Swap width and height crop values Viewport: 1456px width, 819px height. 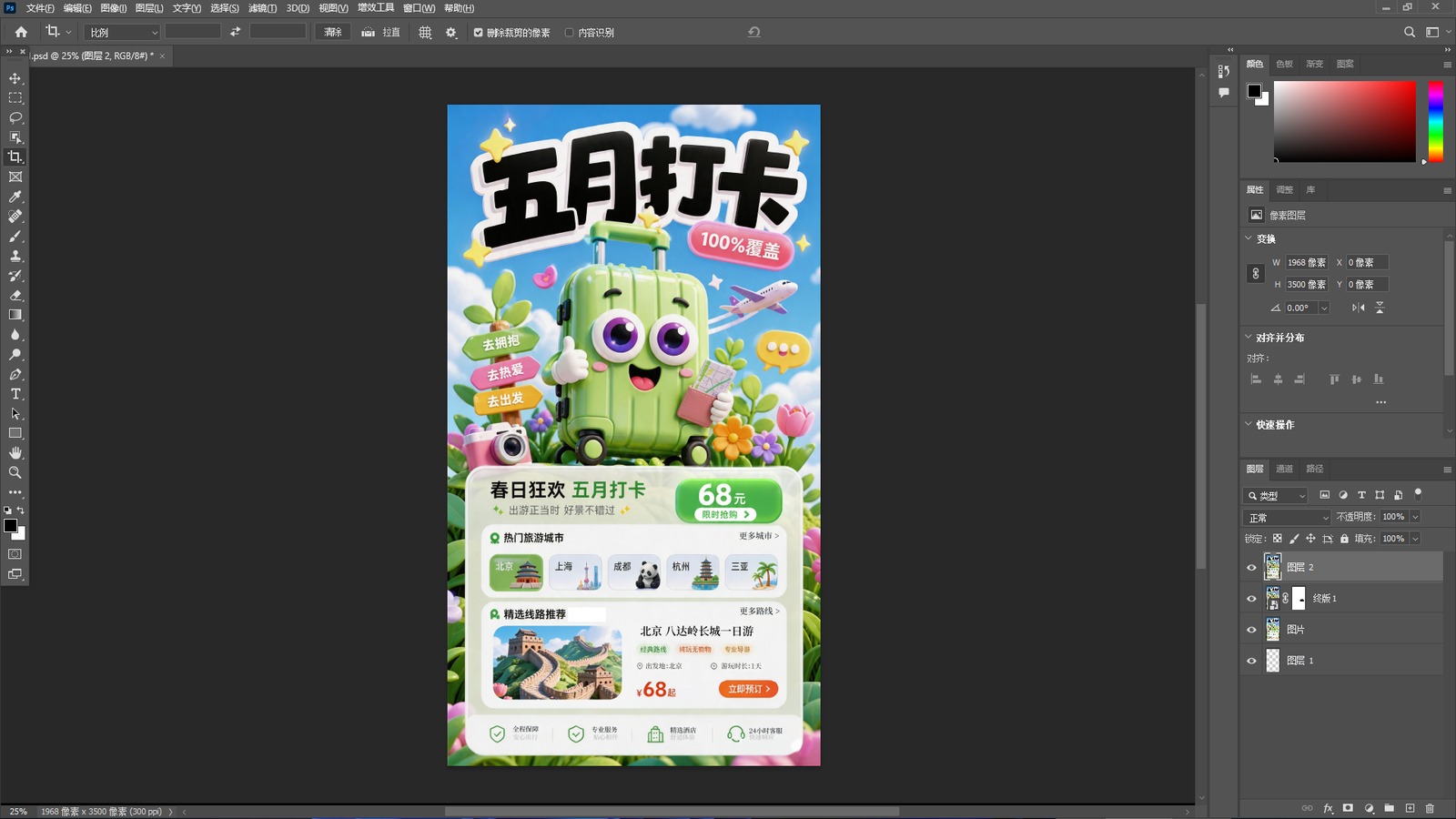coord(235,32)
